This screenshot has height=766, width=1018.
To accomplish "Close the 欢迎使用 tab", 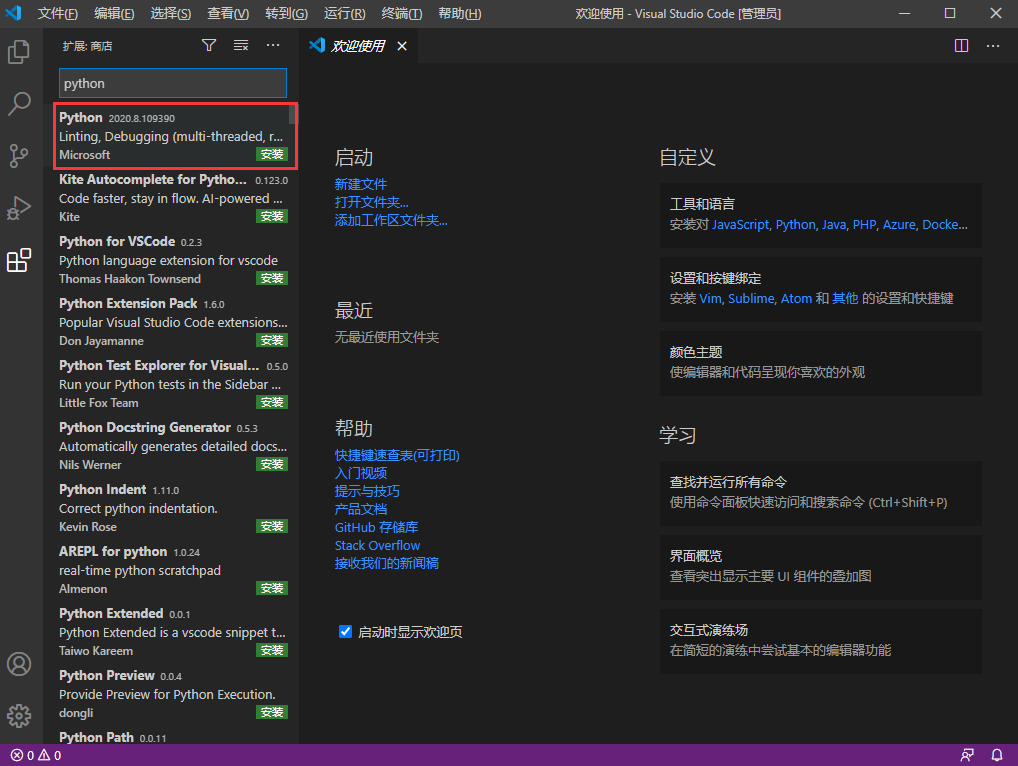I will point(402,46).
